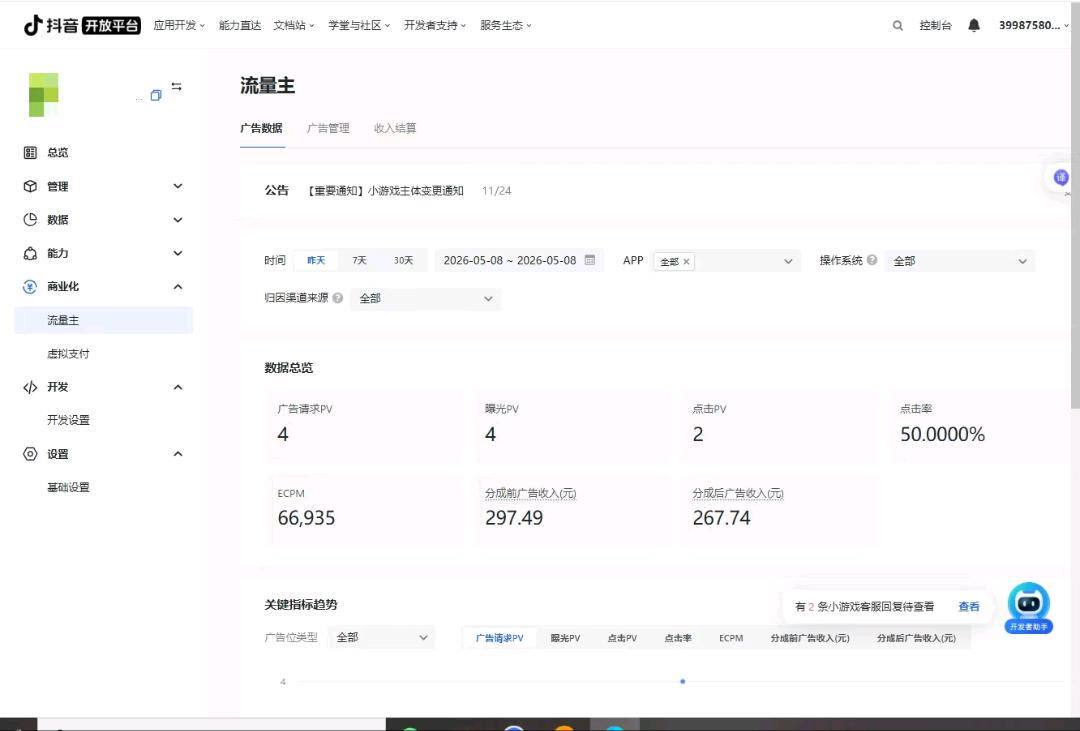Show 分成前广告收入(元) trend metric
Screen dimensions: 1080x731
pyautogui.click(x=810, y=638)
